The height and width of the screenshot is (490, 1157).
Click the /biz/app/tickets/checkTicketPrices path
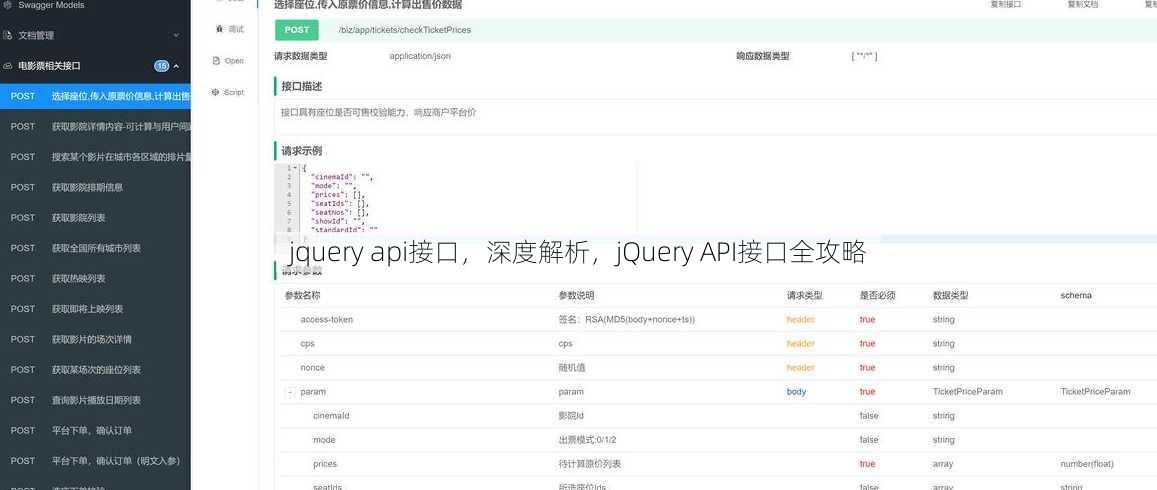pyautogui.click(x=404, y=30)
